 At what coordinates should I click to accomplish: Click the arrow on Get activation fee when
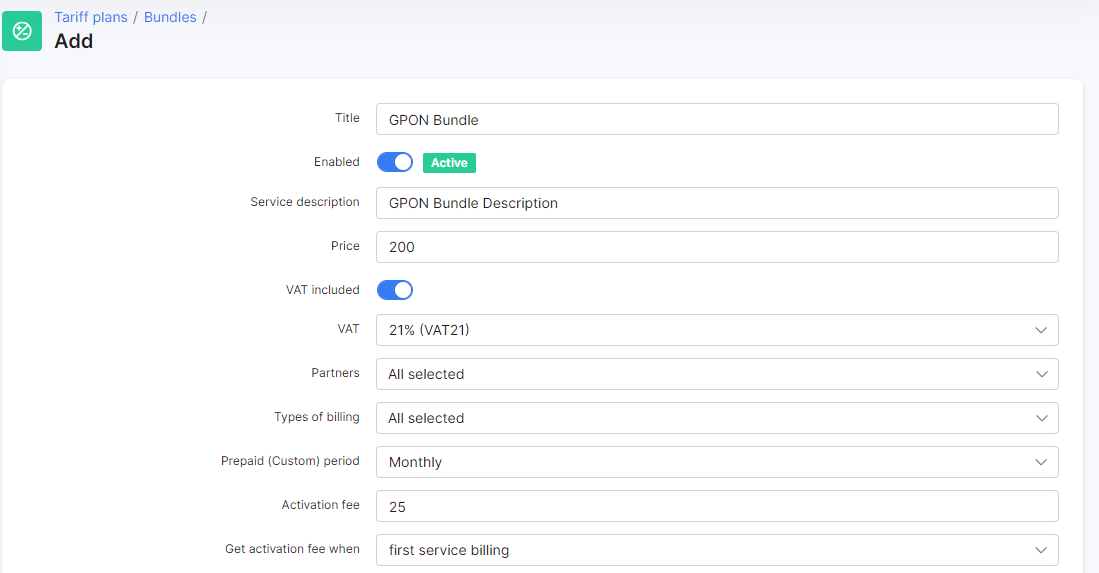pos(1041,550)
